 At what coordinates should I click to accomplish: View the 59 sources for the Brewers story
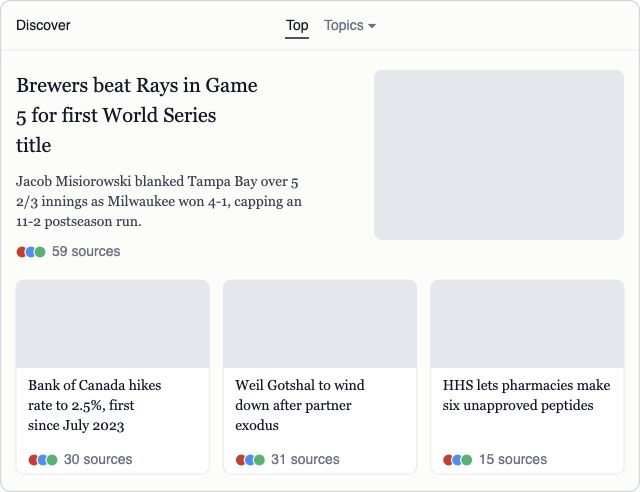click(x=86, y=252)
